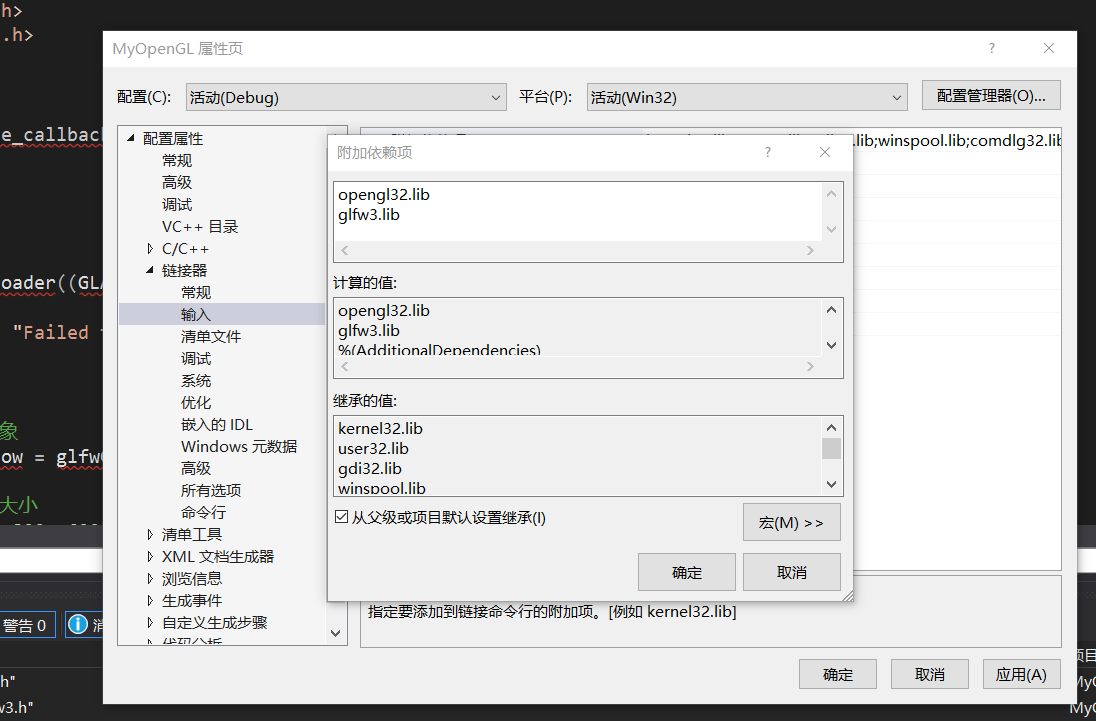
Task: Select 调试 under 配置属性
Action: coord(177,205)
